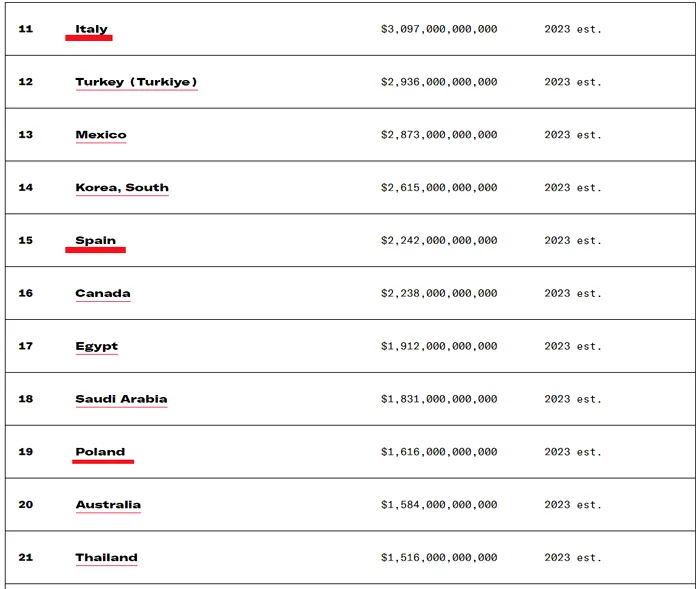This screenshot has width=700, height=589.
Task: Click the Poland country link
Action: pyautogui.click(x=100, y=452)
